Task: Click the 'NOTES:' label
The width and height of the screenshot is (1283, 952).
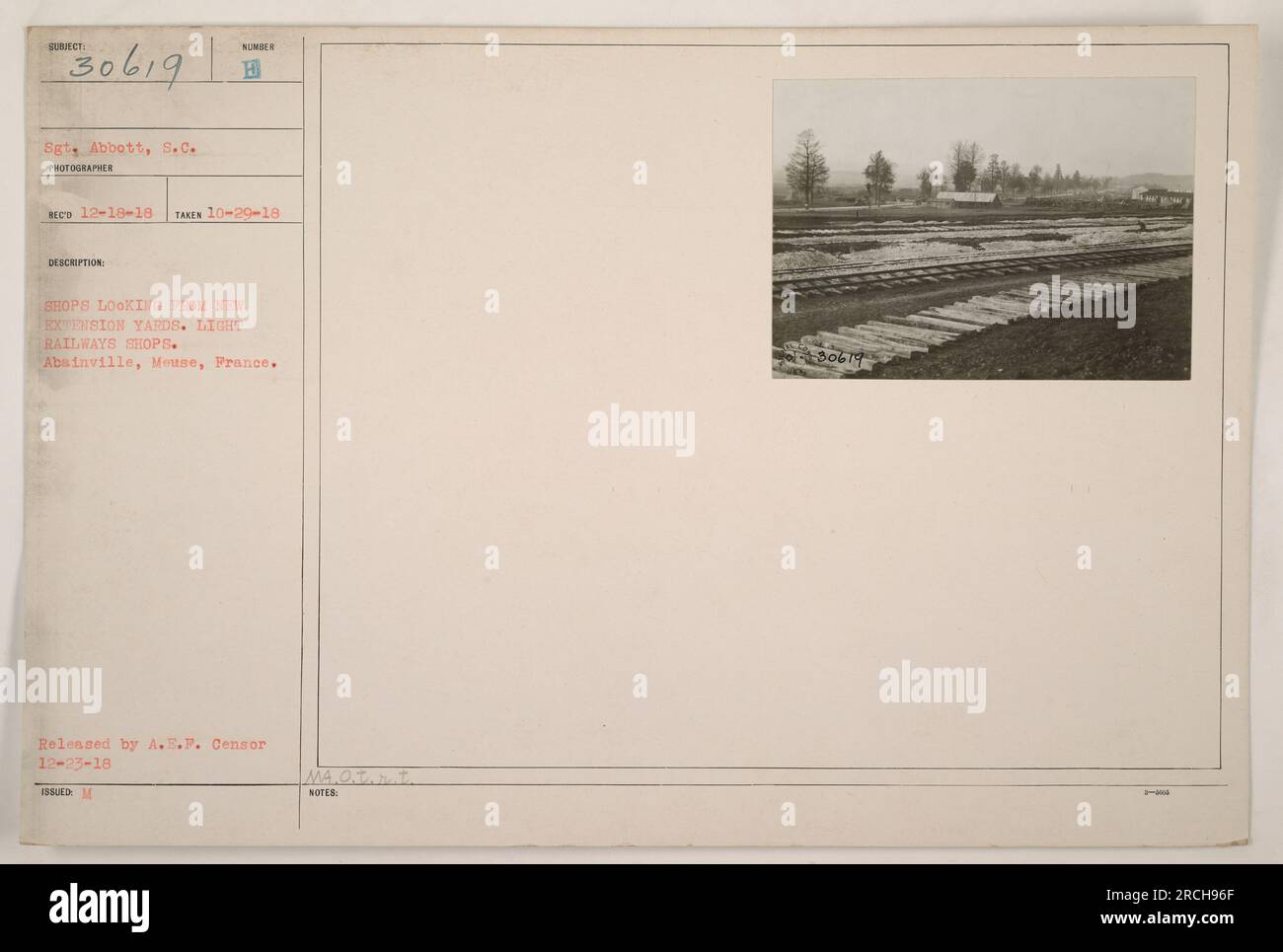Action: pyautogui.click(x=323, y=791)
